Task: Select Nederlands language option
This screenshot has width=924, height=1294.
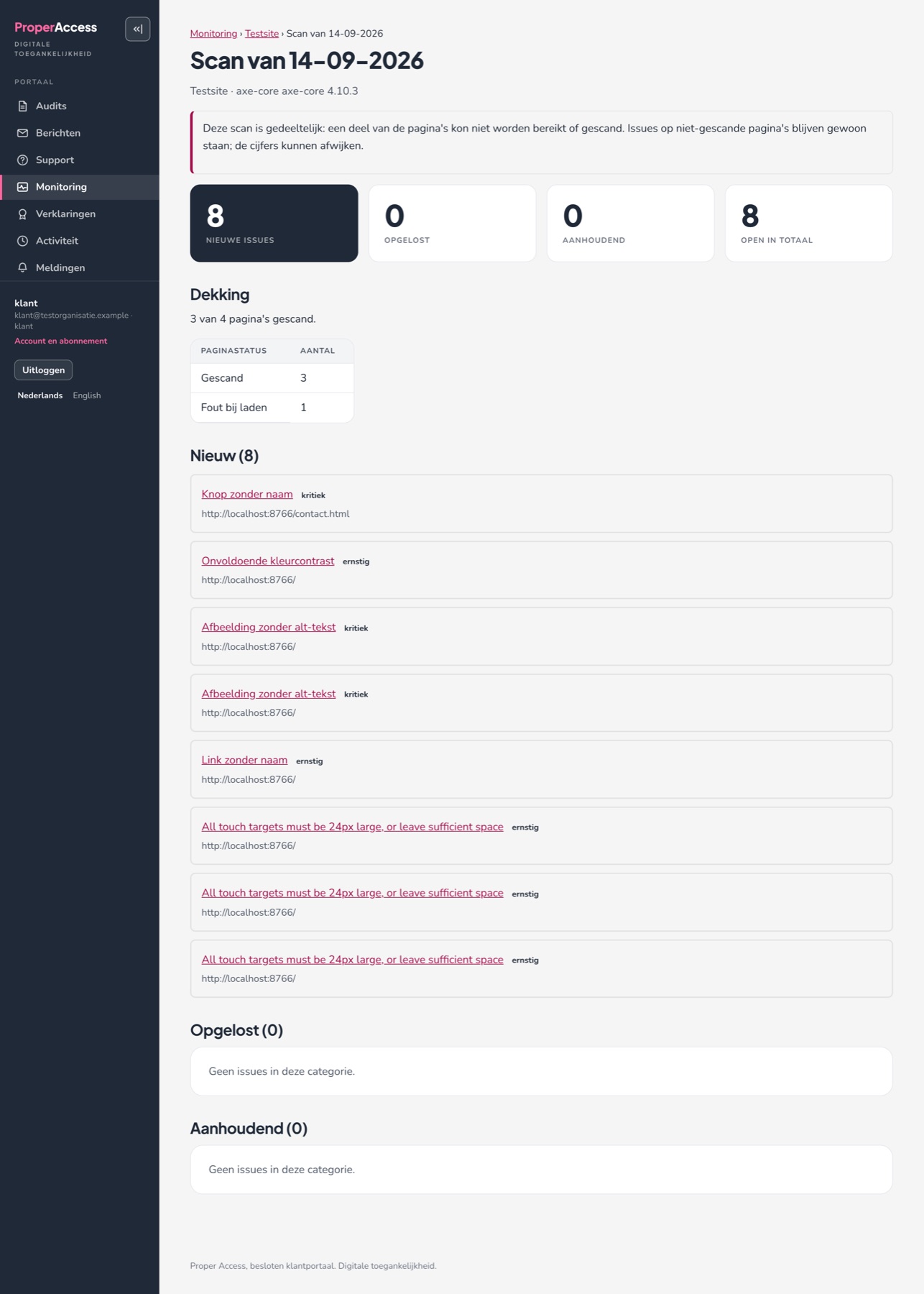Action: [40, 395]
